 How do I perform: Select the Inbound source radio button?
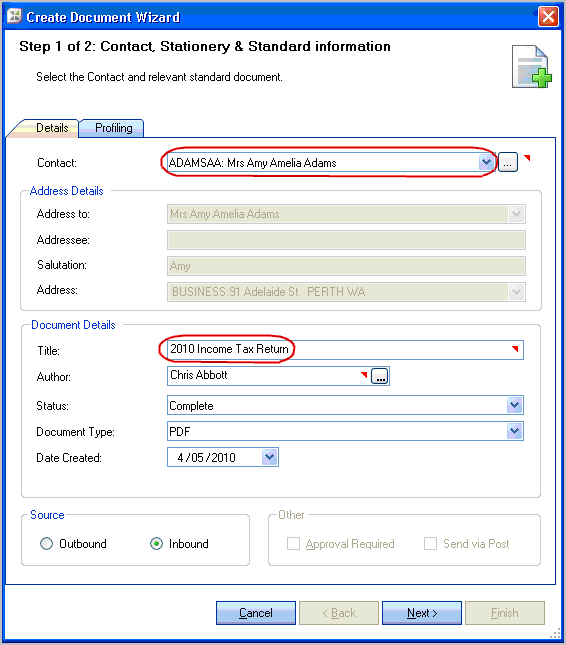156,543
